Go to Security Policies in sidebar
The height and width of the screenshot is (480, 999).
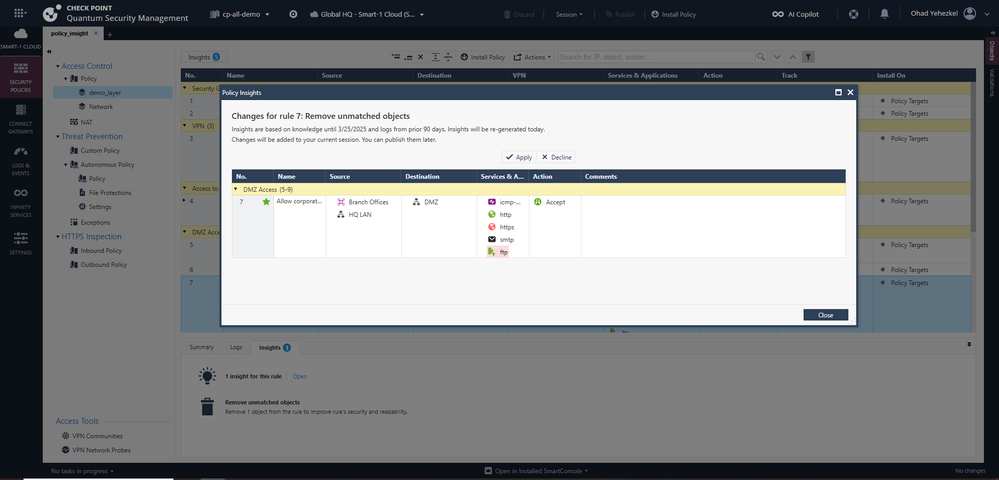tap(21, 76)
